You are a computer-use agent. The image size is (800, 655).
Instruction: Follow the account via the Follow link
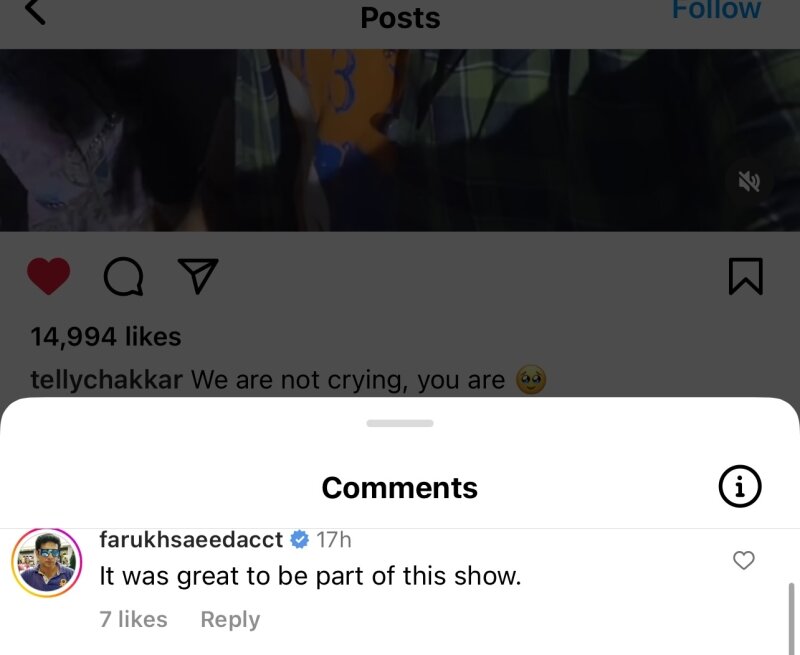(716, 10)
